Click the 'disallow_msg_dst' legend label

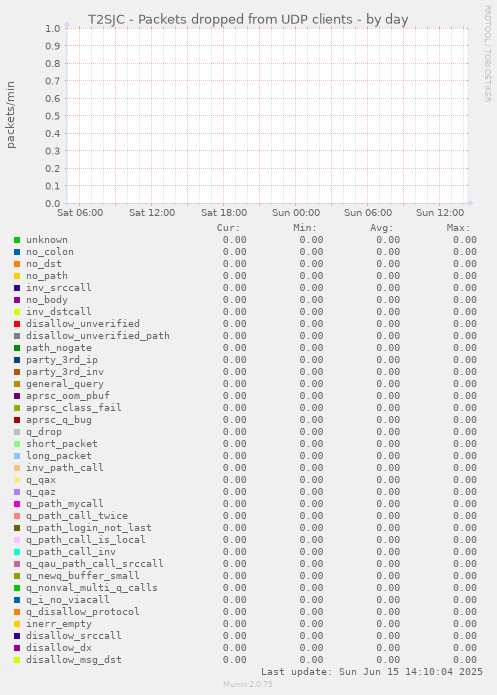click(74, 660)
